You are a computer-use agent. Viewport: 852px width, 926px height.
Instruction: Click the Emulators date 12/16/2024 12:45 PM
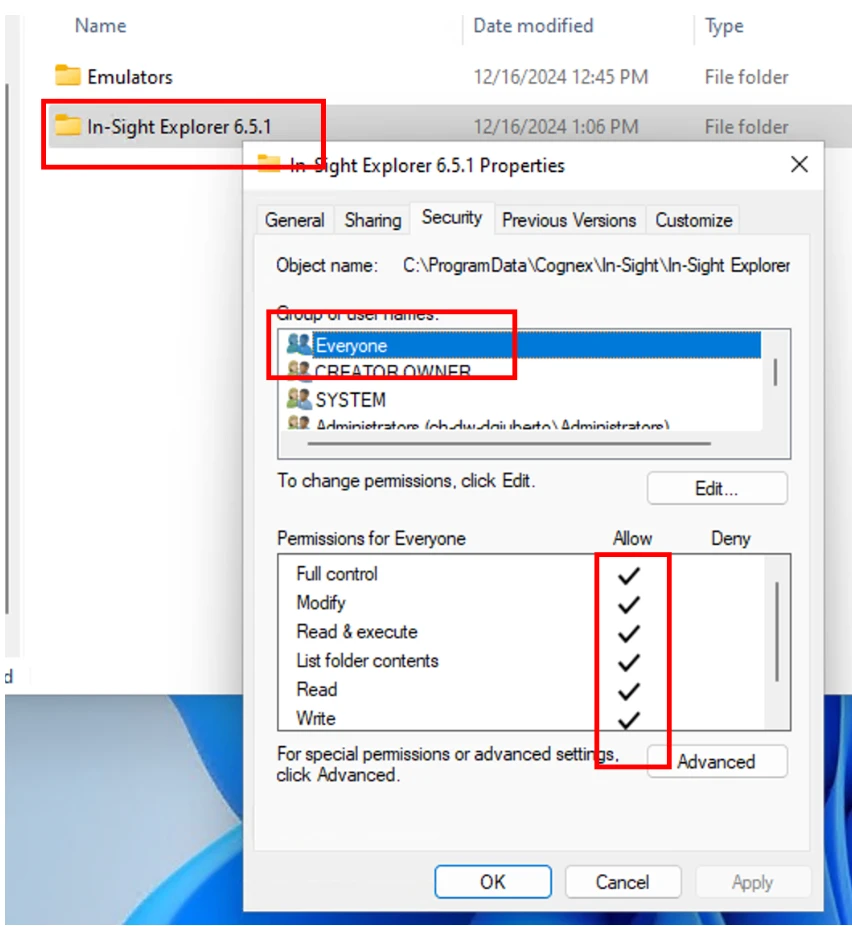point(560,77)
